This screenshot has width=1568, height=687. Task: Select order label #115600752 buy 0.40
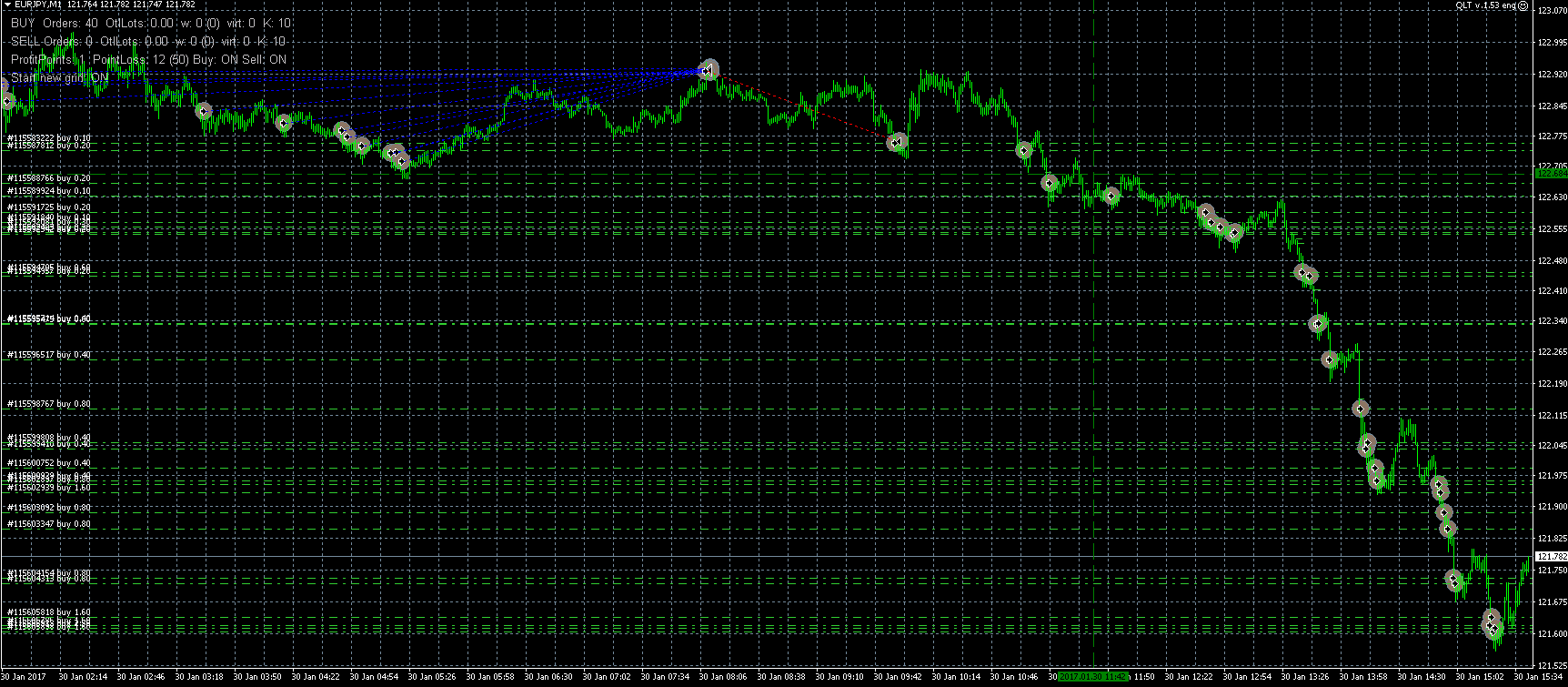[x=49, y=463]
